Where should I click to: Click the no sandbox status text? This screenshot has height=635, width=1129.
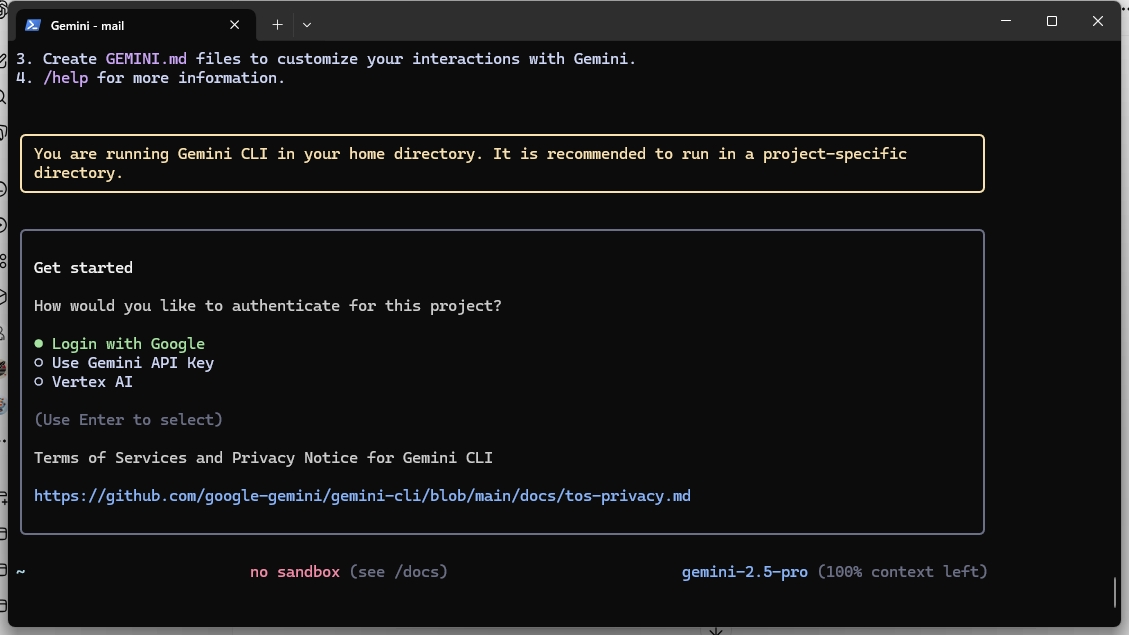[295, 572]
